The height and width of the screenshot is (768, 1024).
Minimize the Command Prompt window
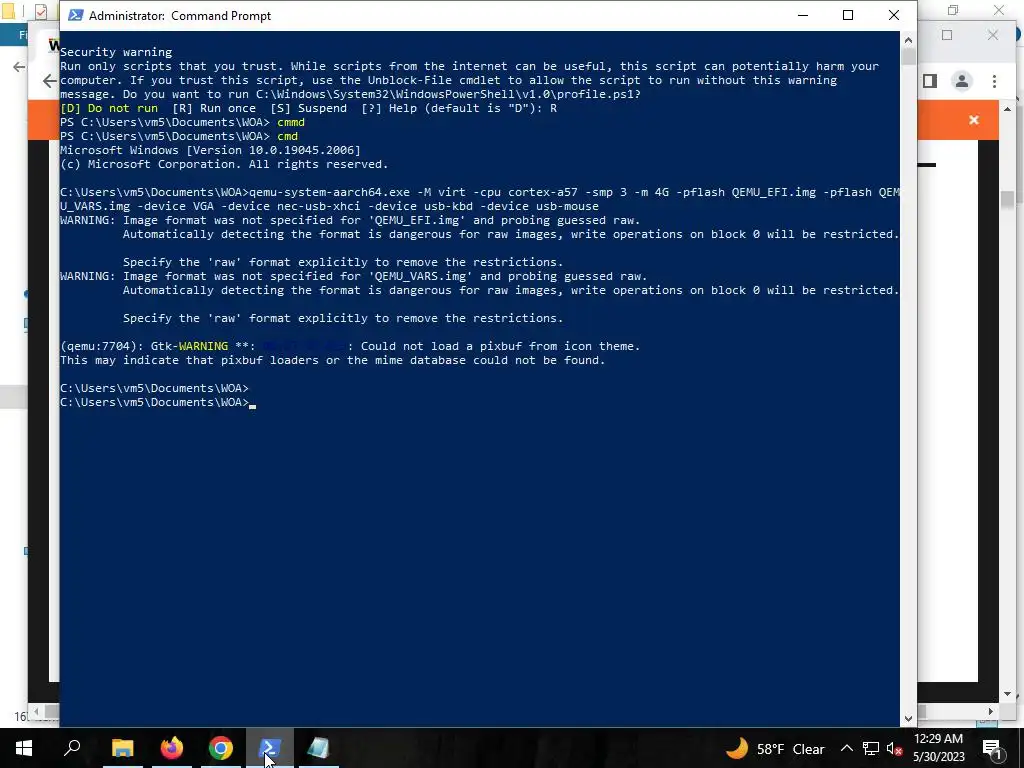point(803,15)
